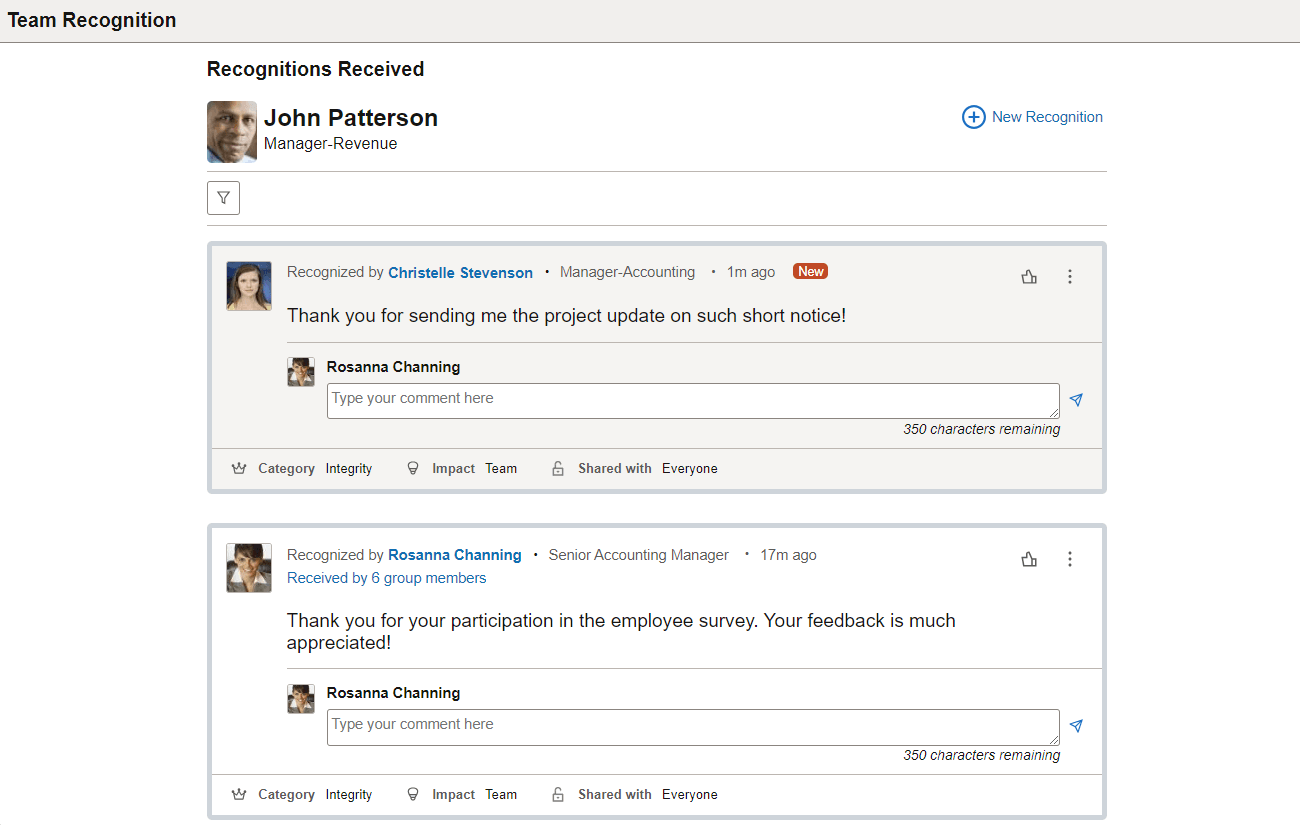Like the employee survey recognition
This screenshot has height=825, width=1300.
point(1029,559)
